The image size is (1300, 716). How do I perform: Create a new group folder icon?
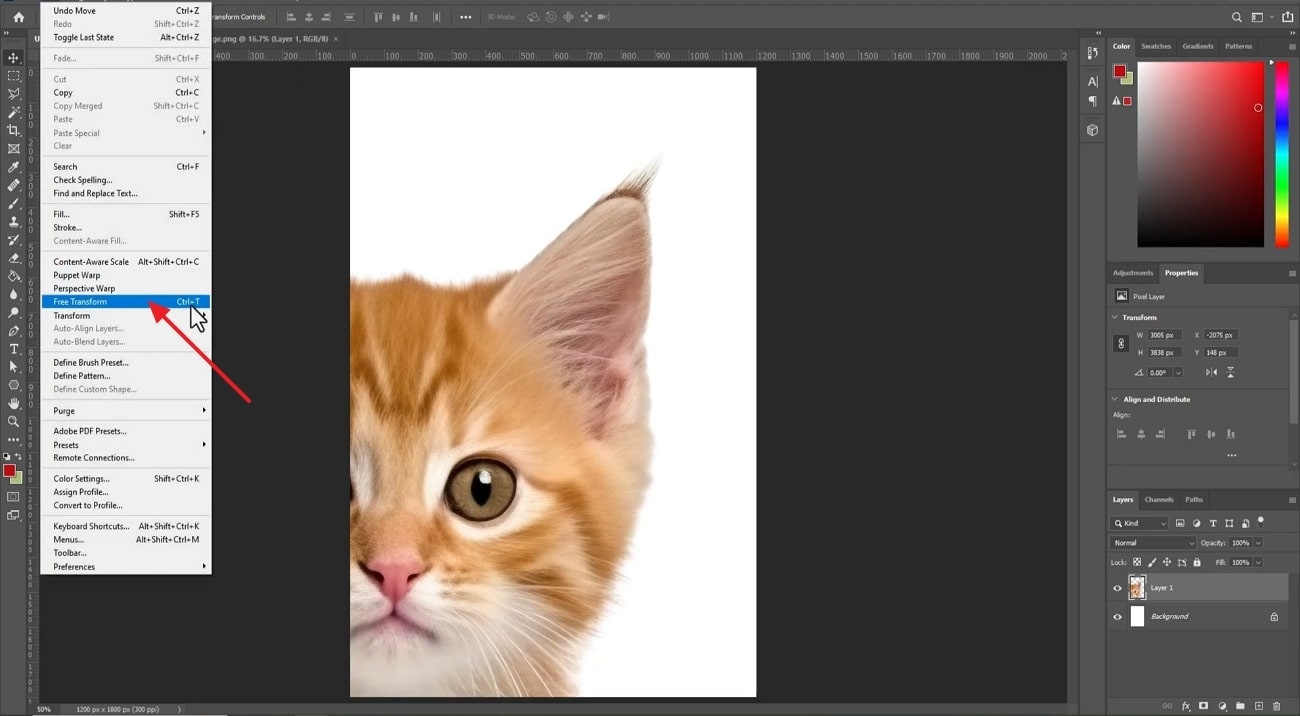click(x=1241, y=706)
